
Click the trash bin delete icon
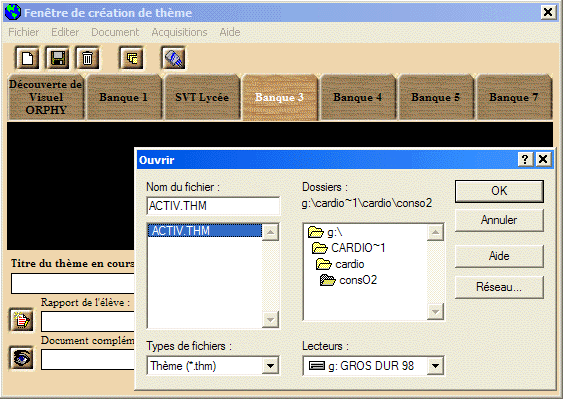(87, 58)
